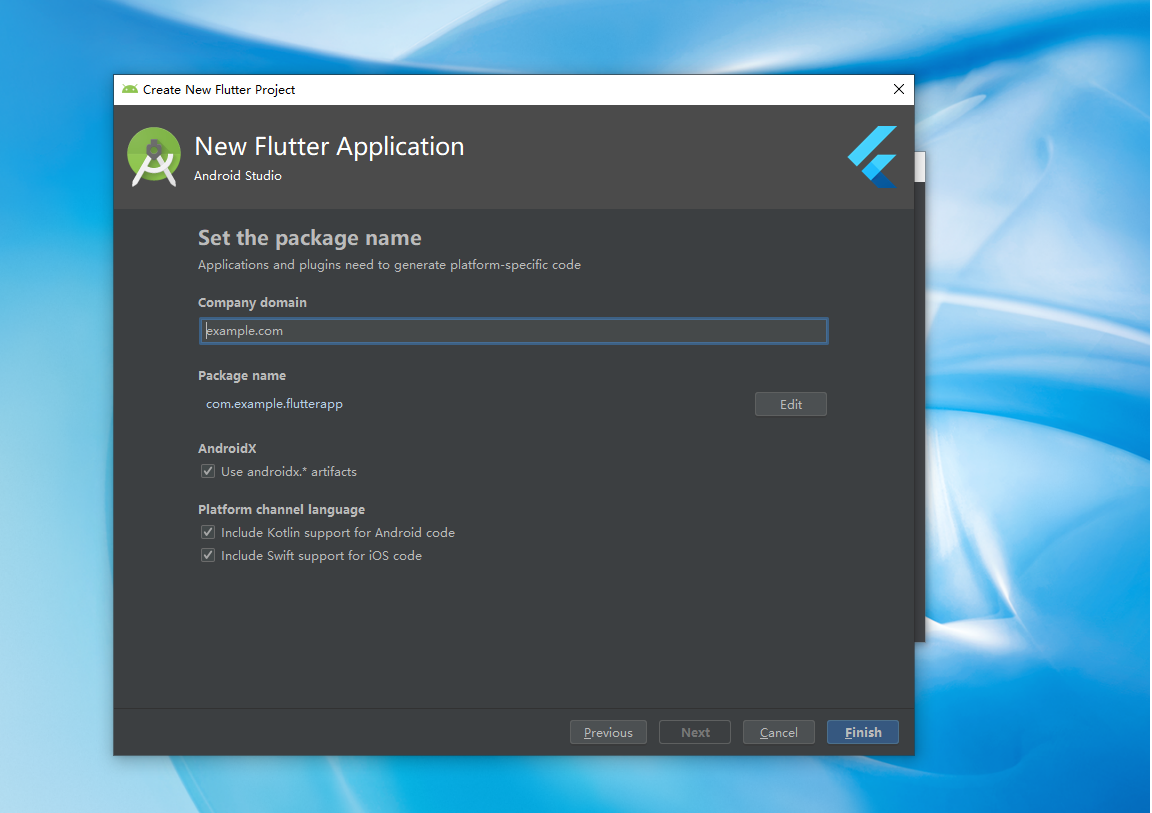Click the New Flutter Application title
This screenshot has height=813, width=1152.
click(329, 146)
